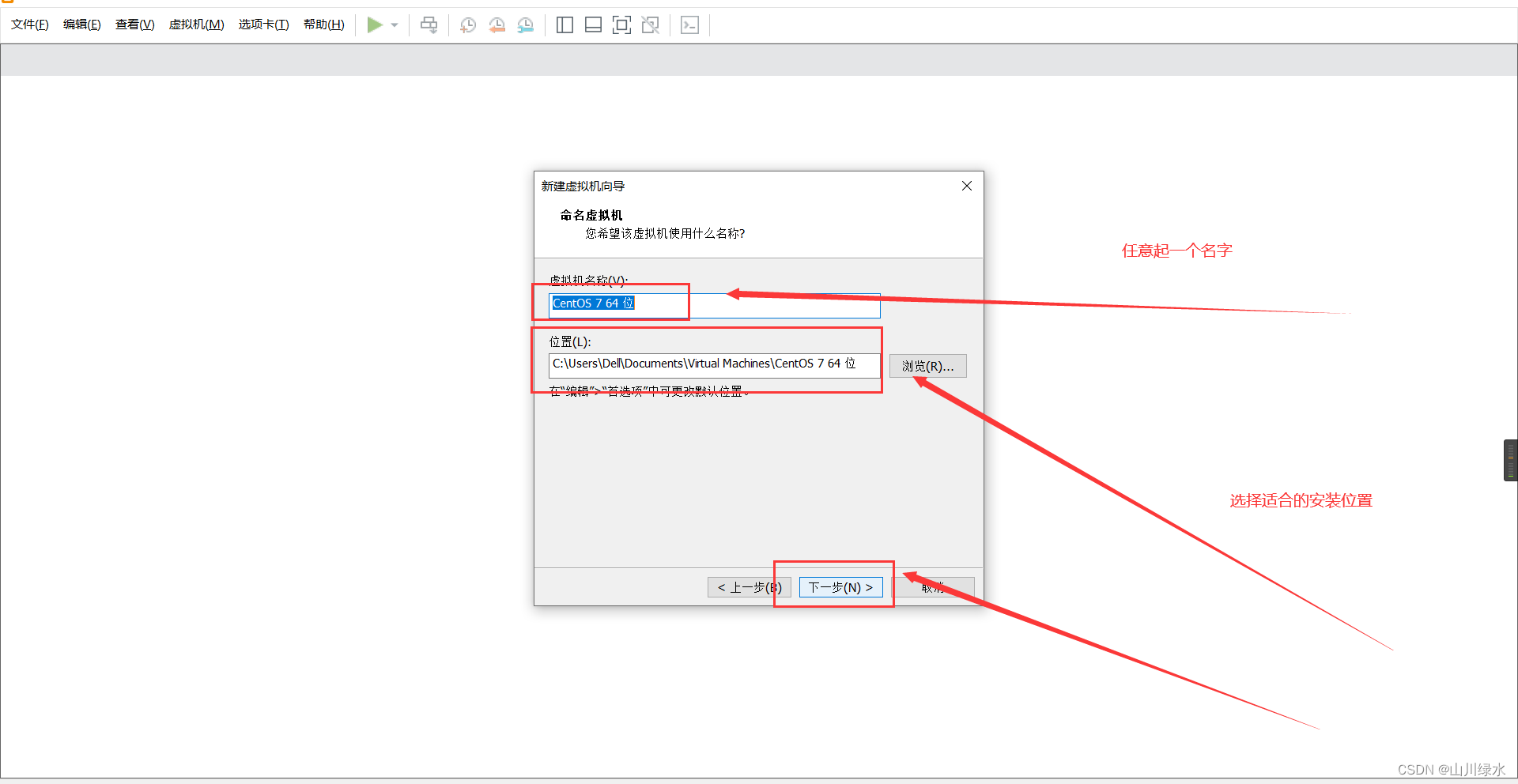
Task: Open the 选项卡(T) menu
Action: [x=264, y=24]
